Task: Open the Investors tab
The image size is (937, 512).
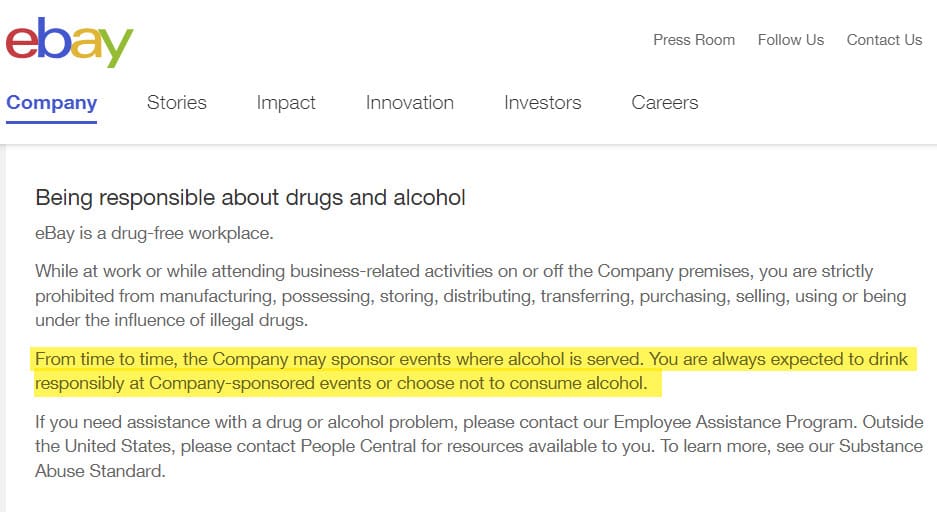Action: [x=542, y=102]
